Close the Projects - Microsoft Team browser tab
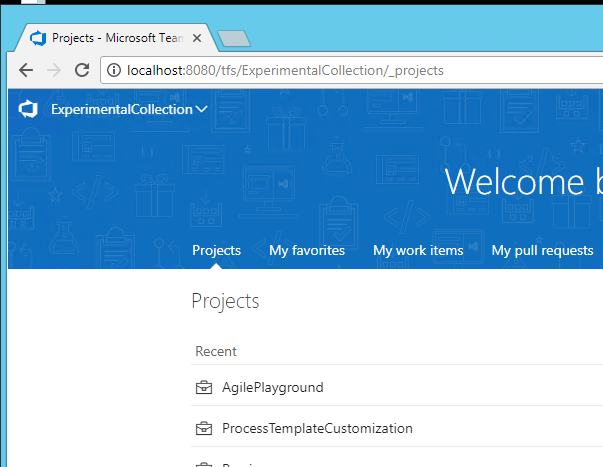The image size is (603, 467). [197, 38]
